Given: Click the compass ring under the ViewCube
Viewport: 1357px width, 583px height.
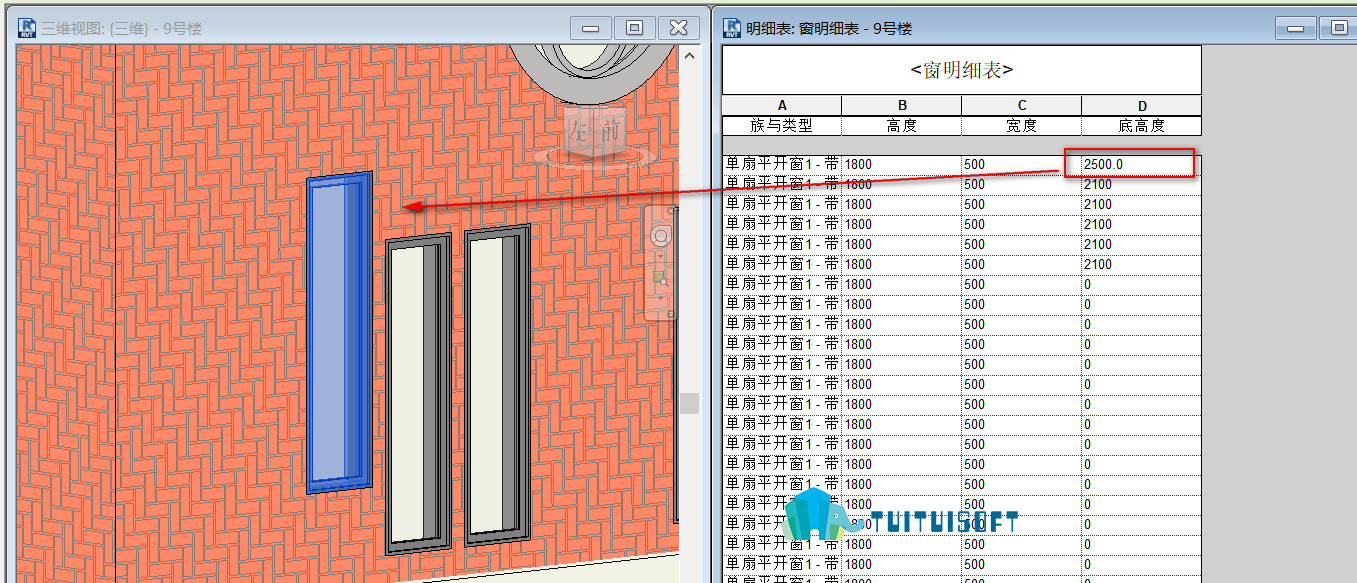Looking at the screenshot, I should click(x=593, y=156).
